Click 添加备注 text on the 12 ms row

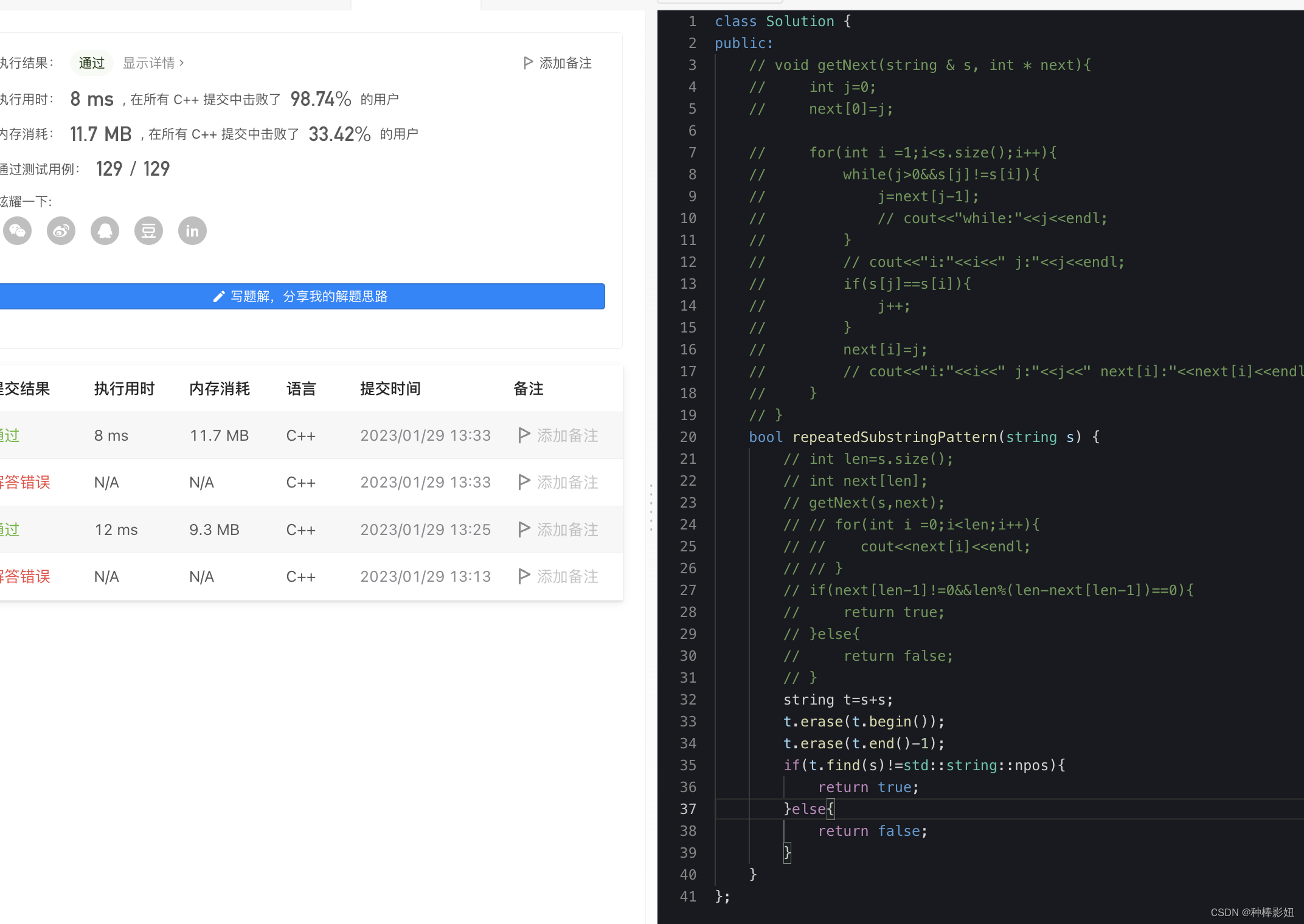pyautogui.click(x=567, y=529)
